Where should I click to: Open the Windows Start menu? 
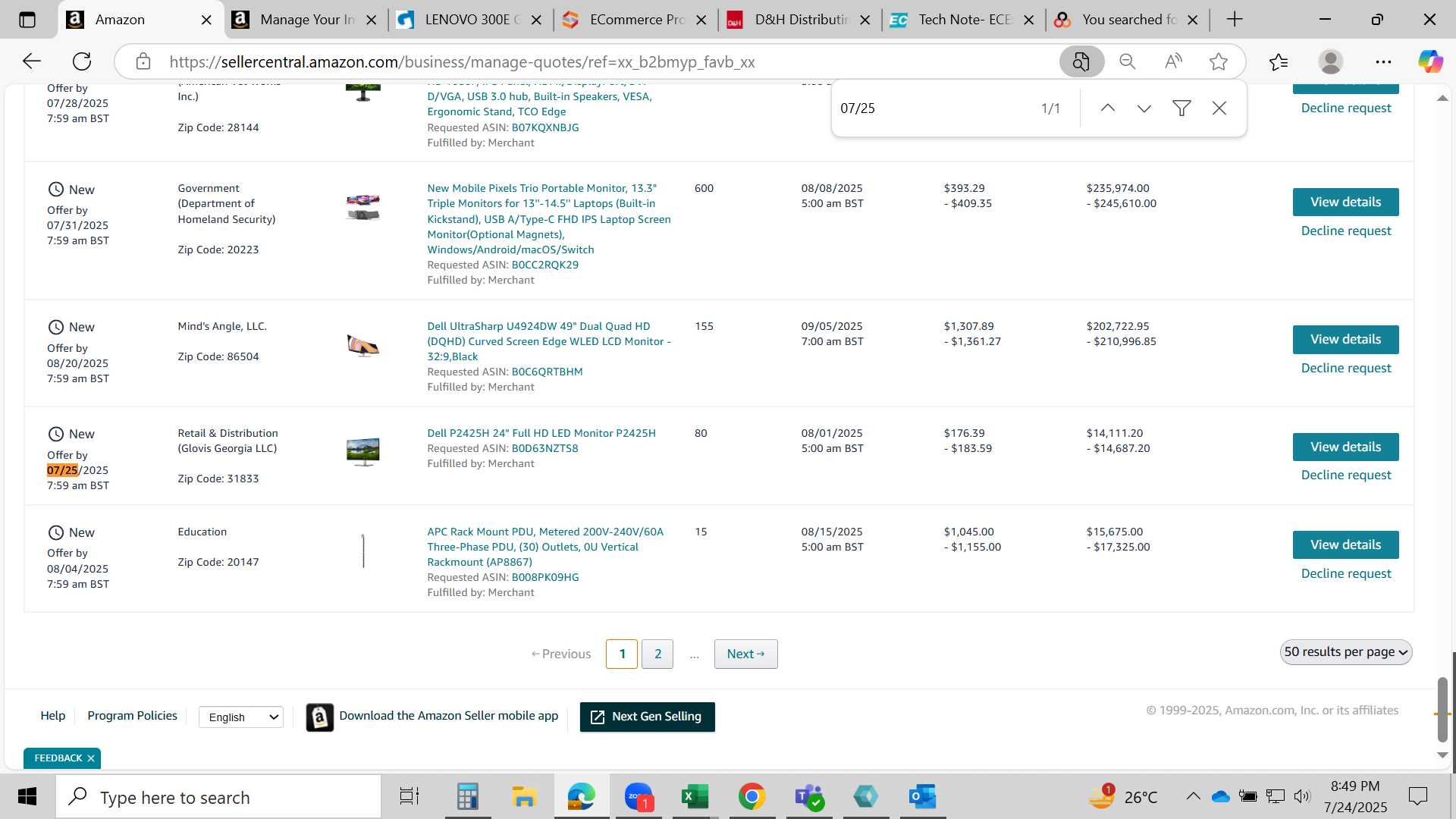point(27,797)
